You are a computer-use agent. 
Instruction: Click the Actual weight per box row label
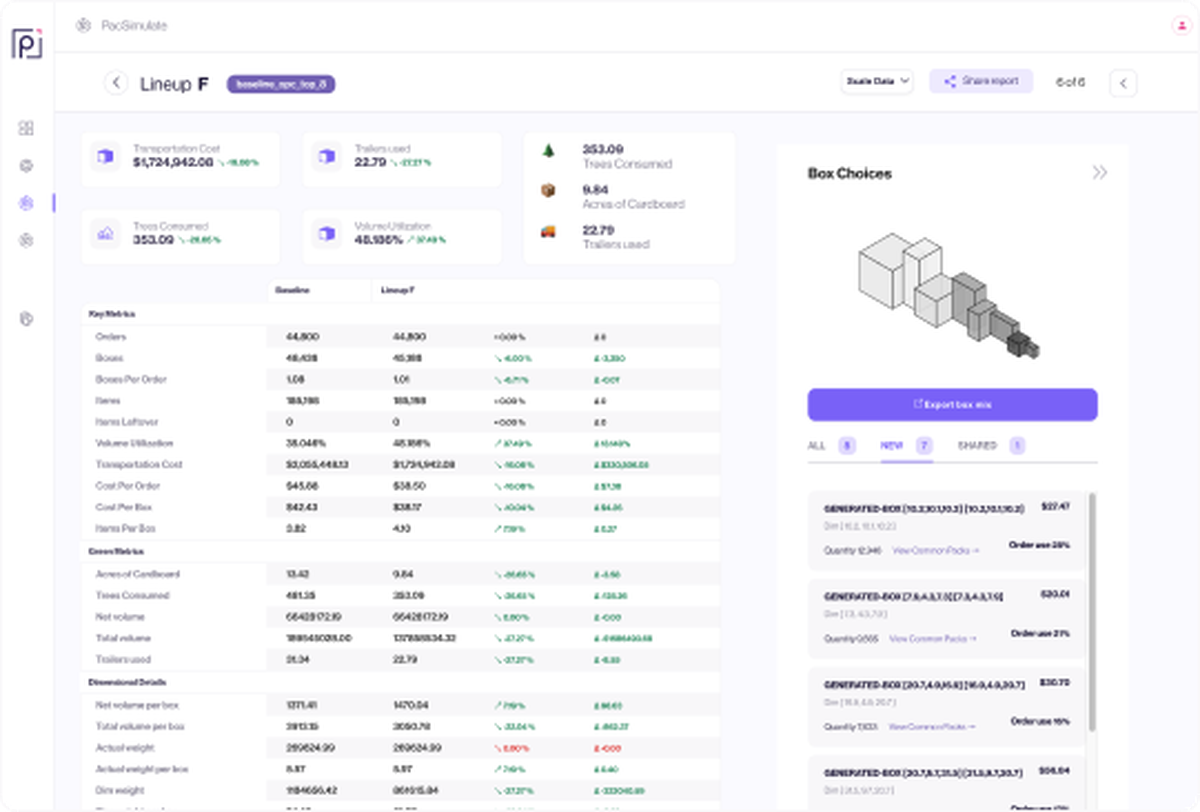click(142, 769)
